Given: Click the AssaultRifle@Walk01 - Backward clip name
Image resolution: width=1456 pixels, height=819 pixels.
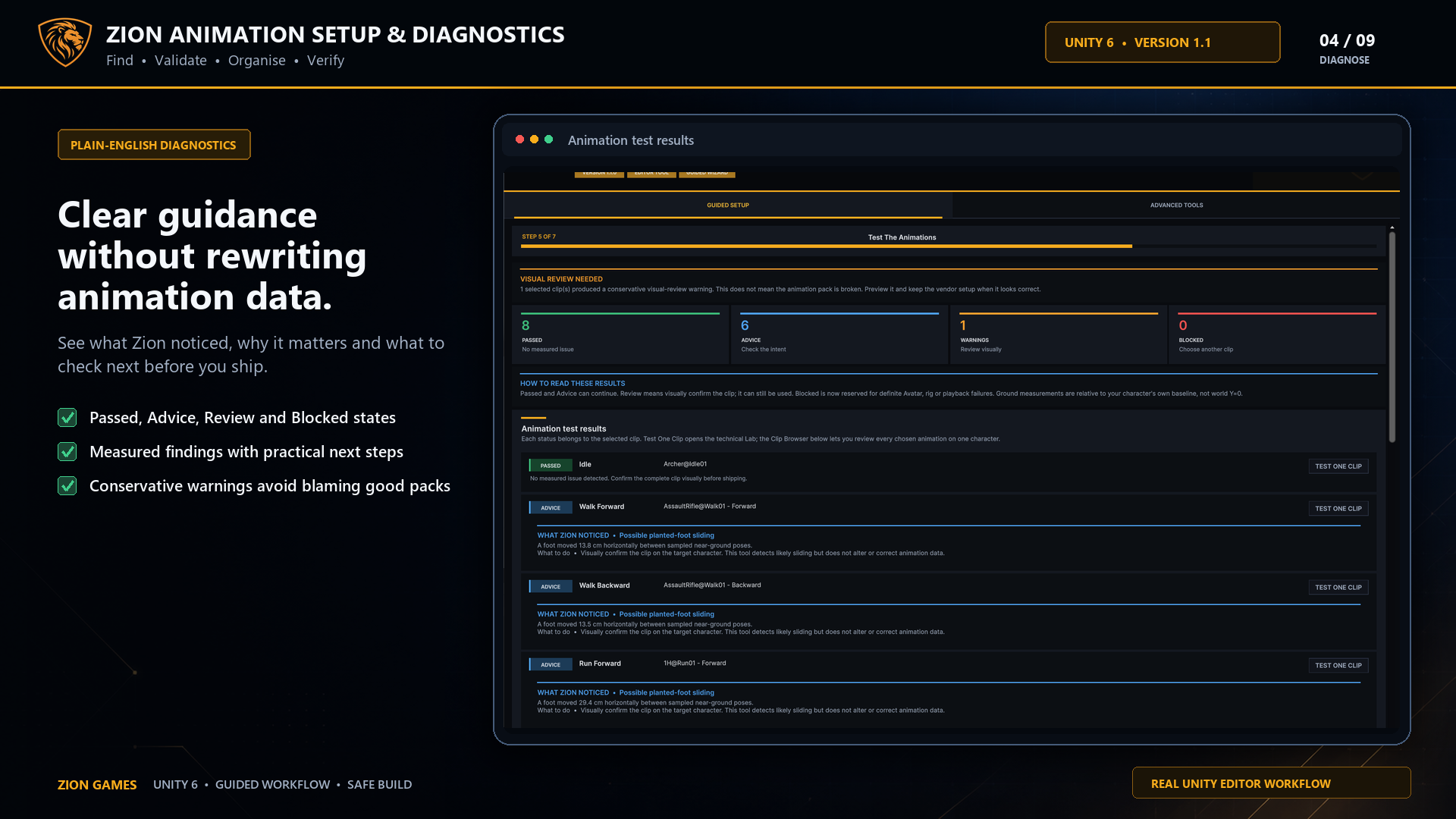Looking at the screenshot, I should click(x=712, y=585).
